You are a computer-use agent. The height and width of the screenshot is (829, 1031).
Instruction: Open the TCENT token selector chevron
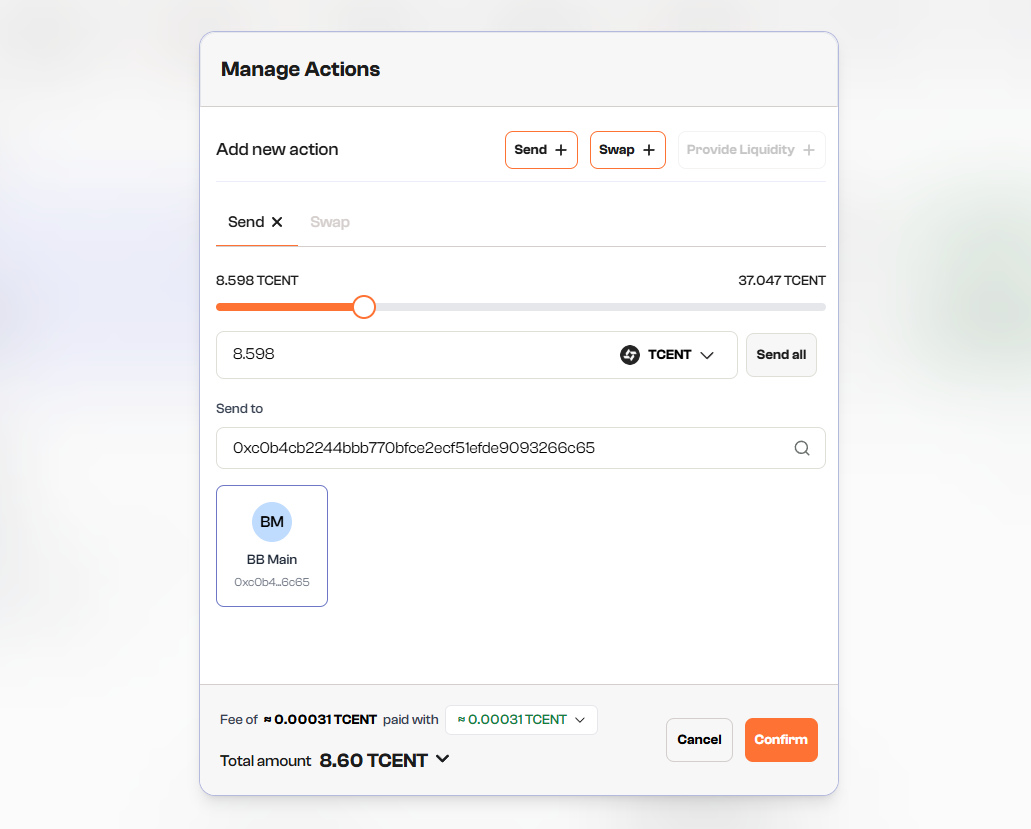[x=707, y=355]
